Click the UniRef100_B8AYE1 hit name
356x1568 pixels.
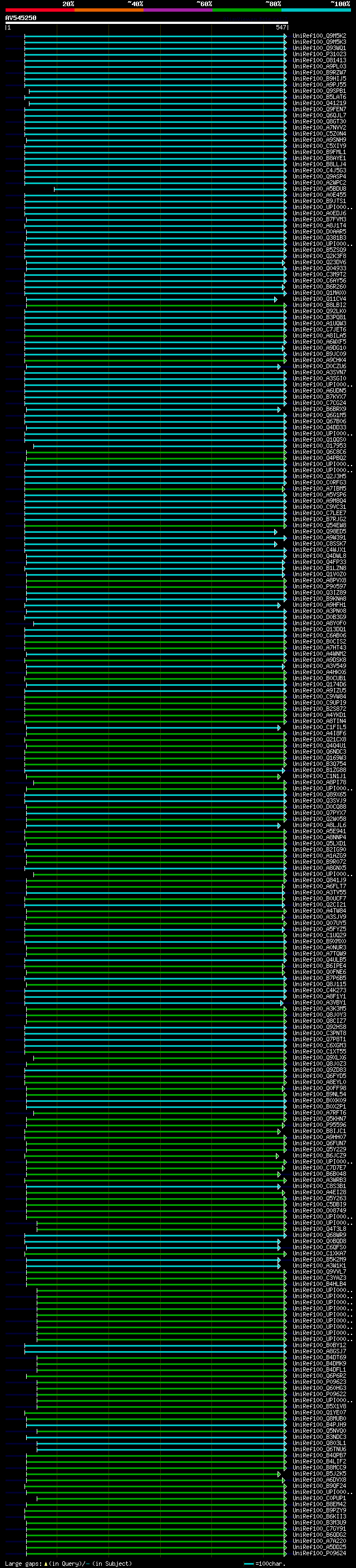(319, 159)
